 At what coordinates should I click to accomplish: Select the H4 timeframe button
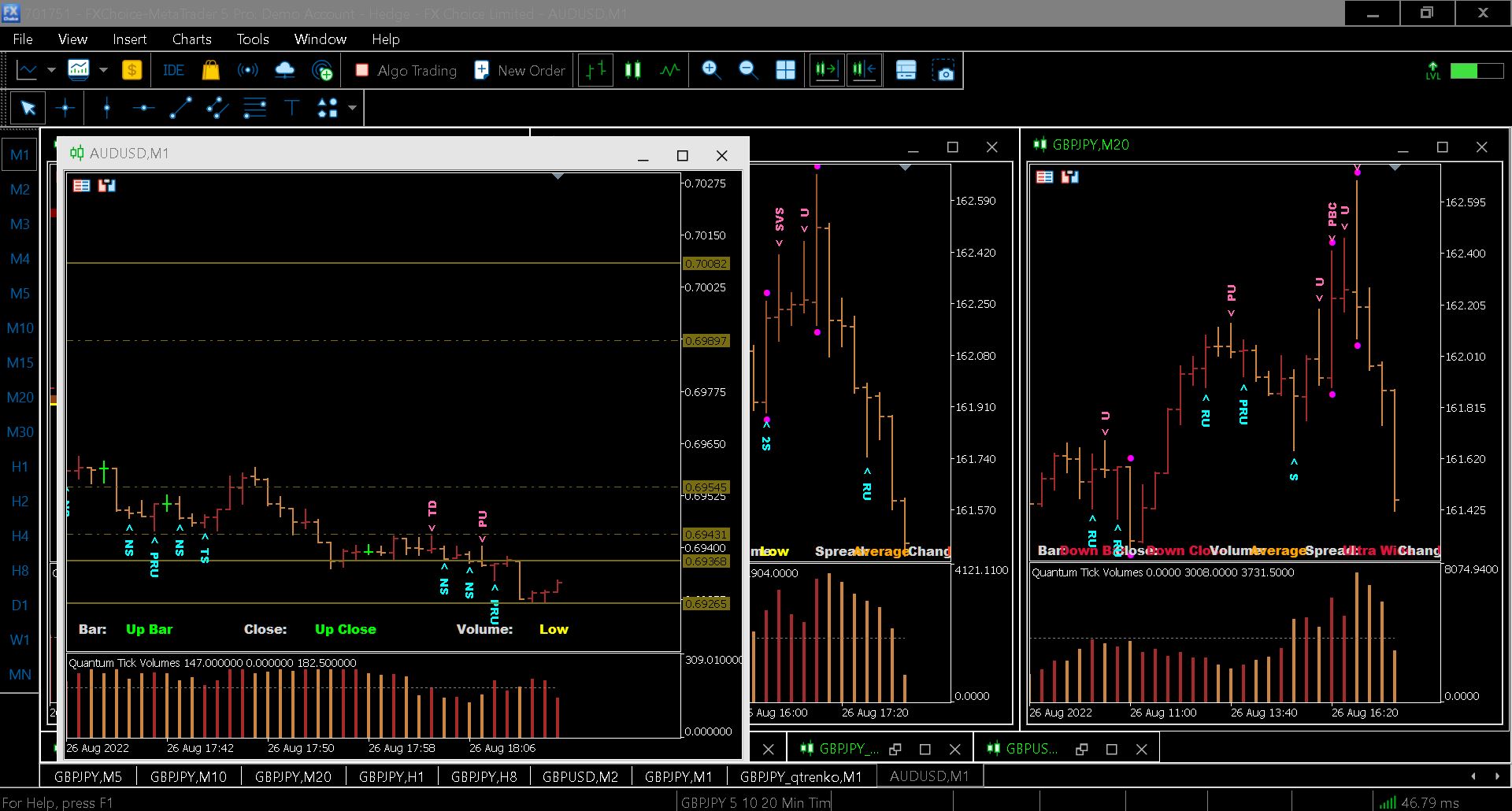coord(20,536)
